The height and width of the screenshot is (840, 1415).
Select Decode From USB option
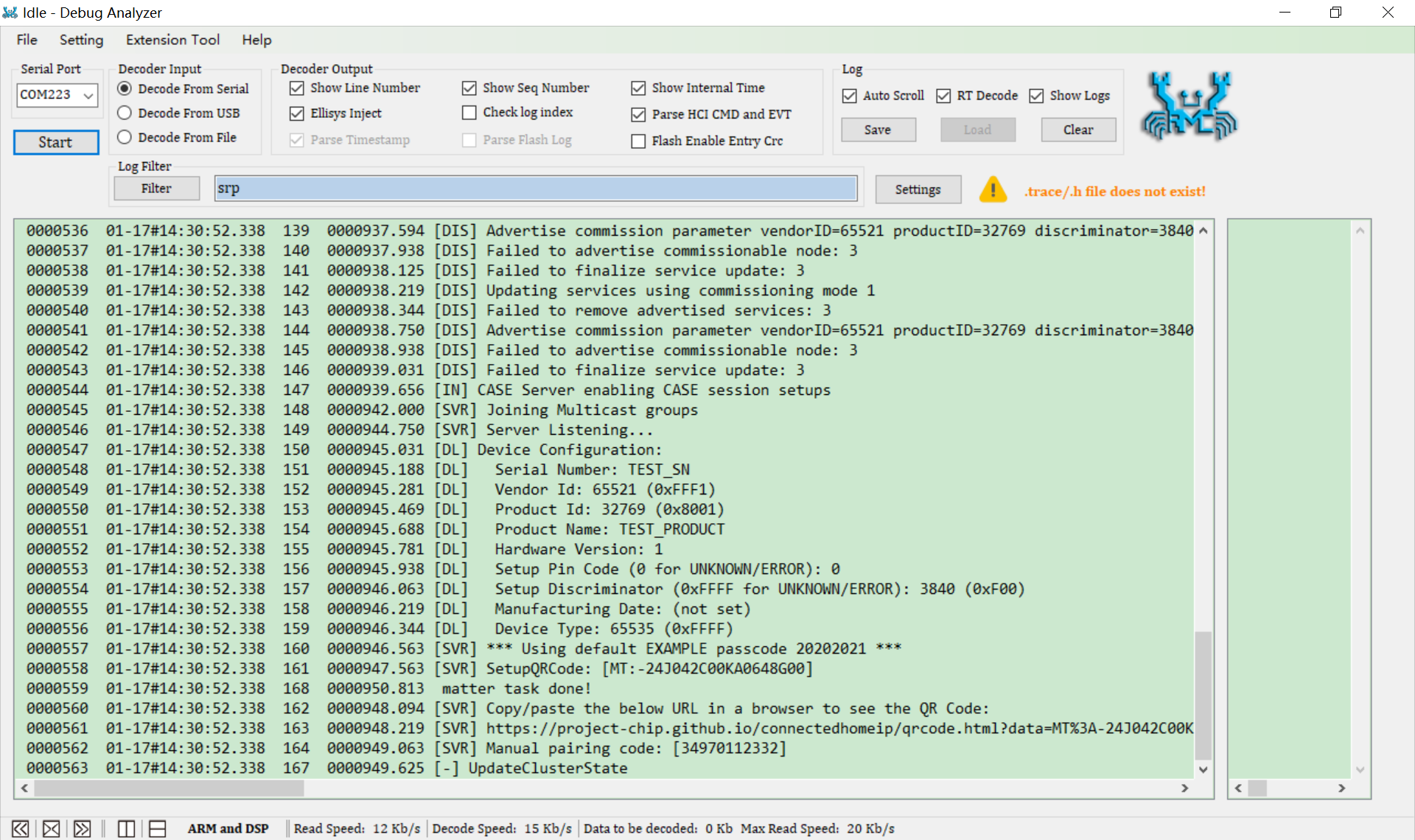pyautogui.click(x=125, y=113)
